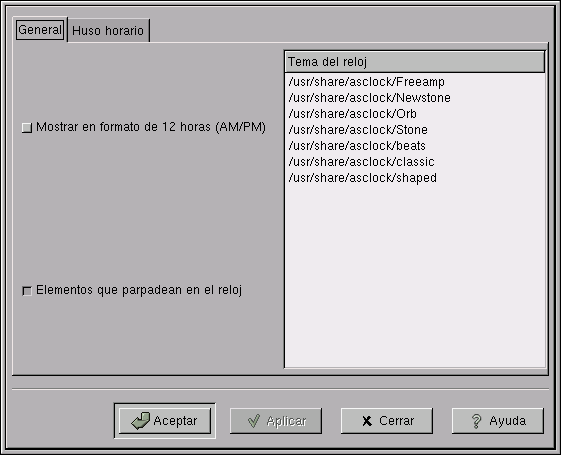This screenshot has width=561, height=455.
Task: Select the beats clock theme
Action: (415, 146)
